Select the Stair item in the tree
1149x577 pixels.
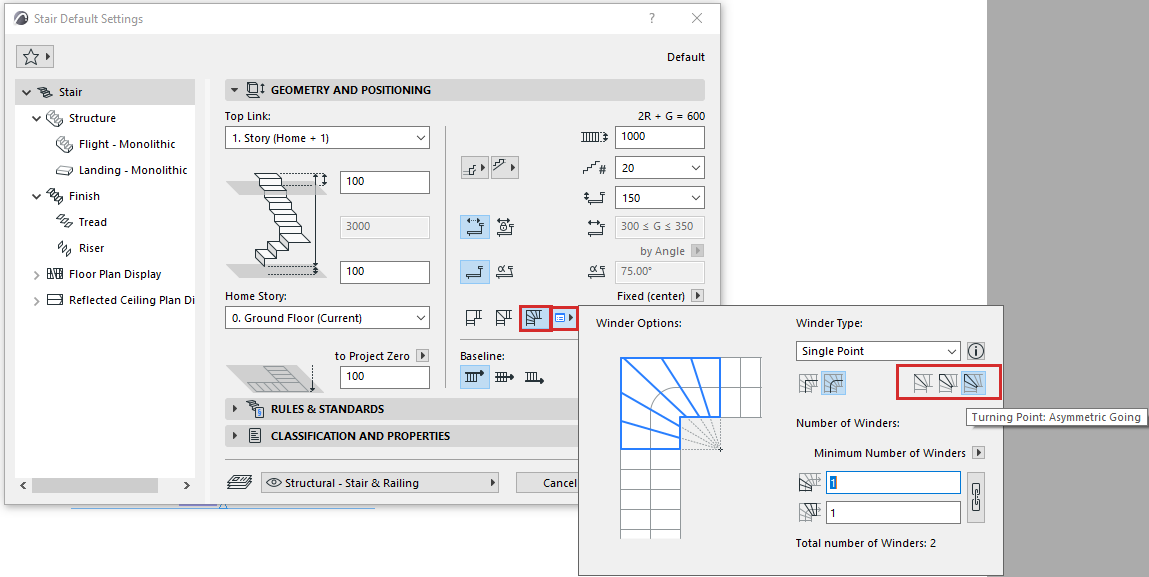(70, 92)
